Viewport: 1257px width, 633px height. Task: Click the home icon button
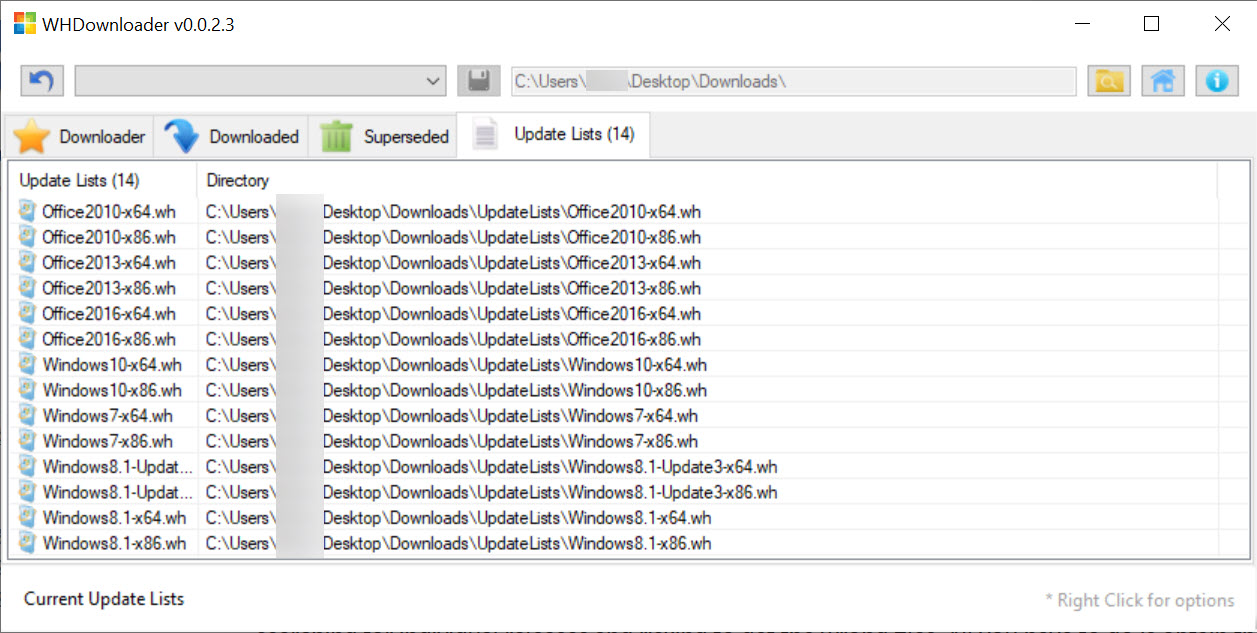click(x=1163, y=81)
